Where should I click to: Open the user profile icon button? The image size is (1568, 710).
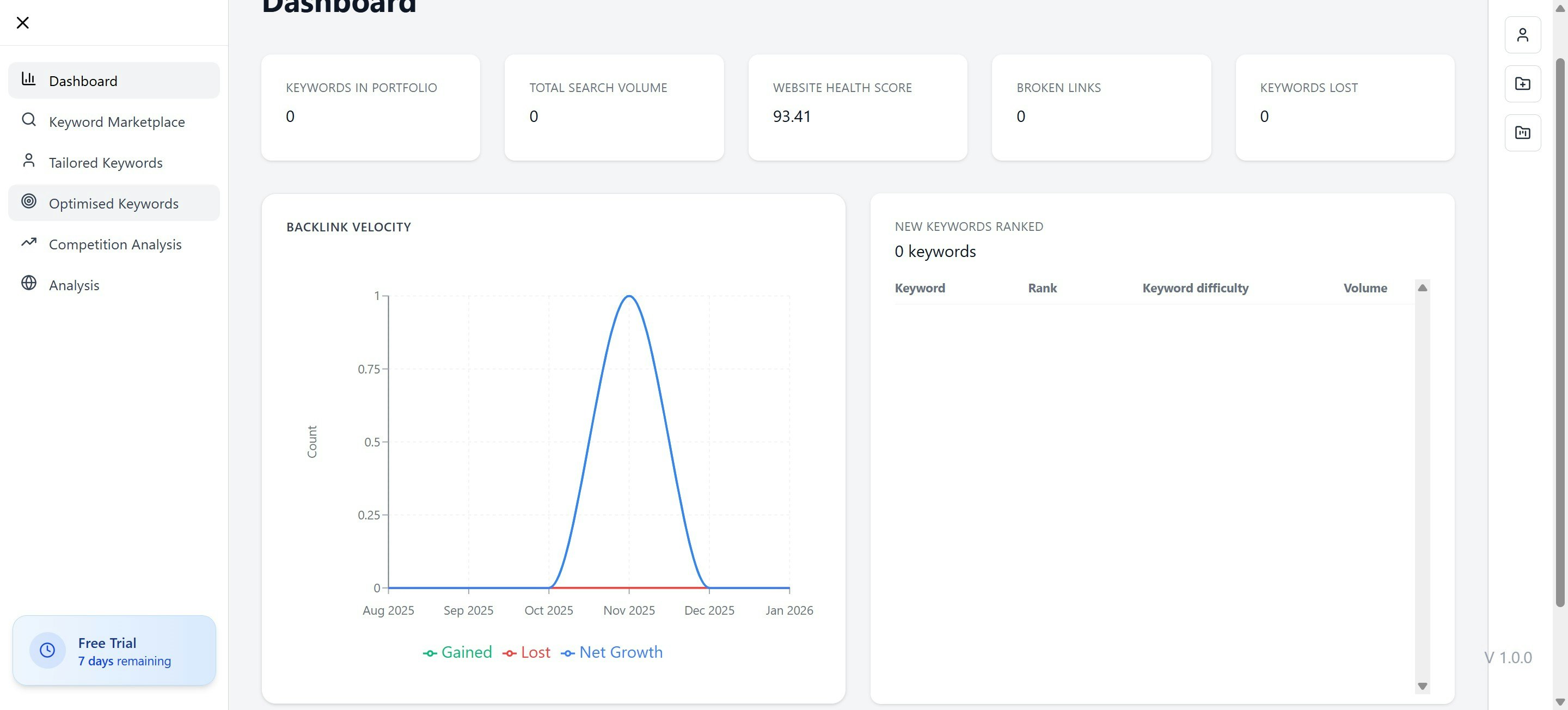(x=1522, y=35)
